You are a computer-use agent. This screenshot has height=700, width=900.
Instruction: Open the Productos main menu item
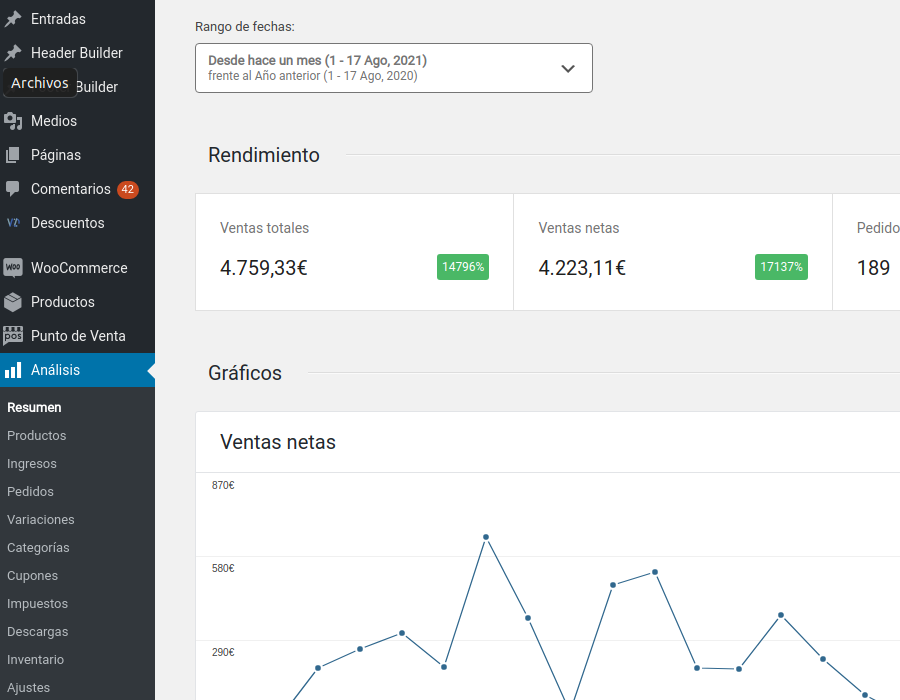pos(77,302)
